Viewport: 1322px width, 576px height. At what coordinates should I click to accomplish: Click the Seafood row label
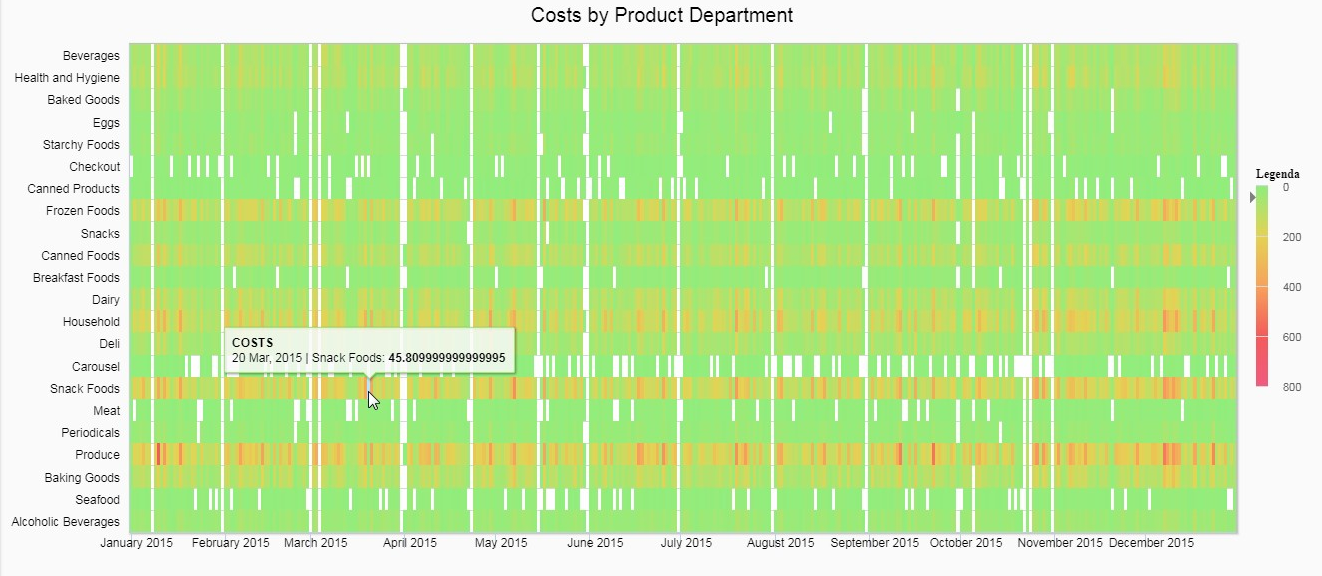coord(98,500)
